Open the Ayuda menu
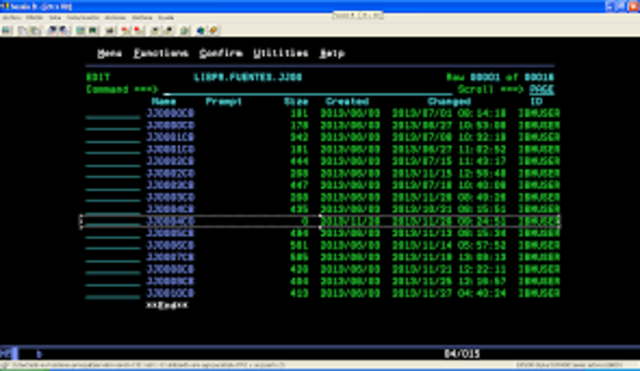The image size is (640, 371). click(166, 18)
